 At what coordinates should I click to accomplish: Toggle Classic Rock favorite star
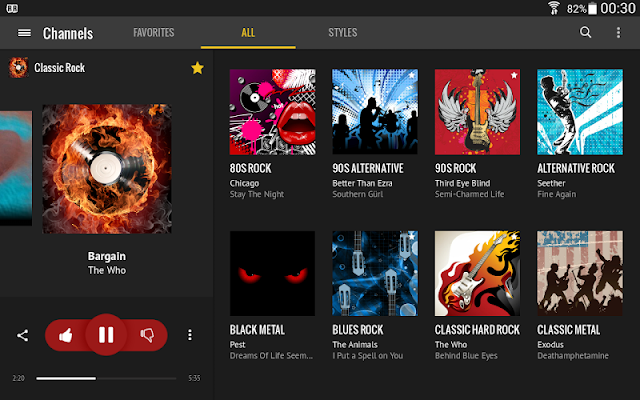click(197, 68)
